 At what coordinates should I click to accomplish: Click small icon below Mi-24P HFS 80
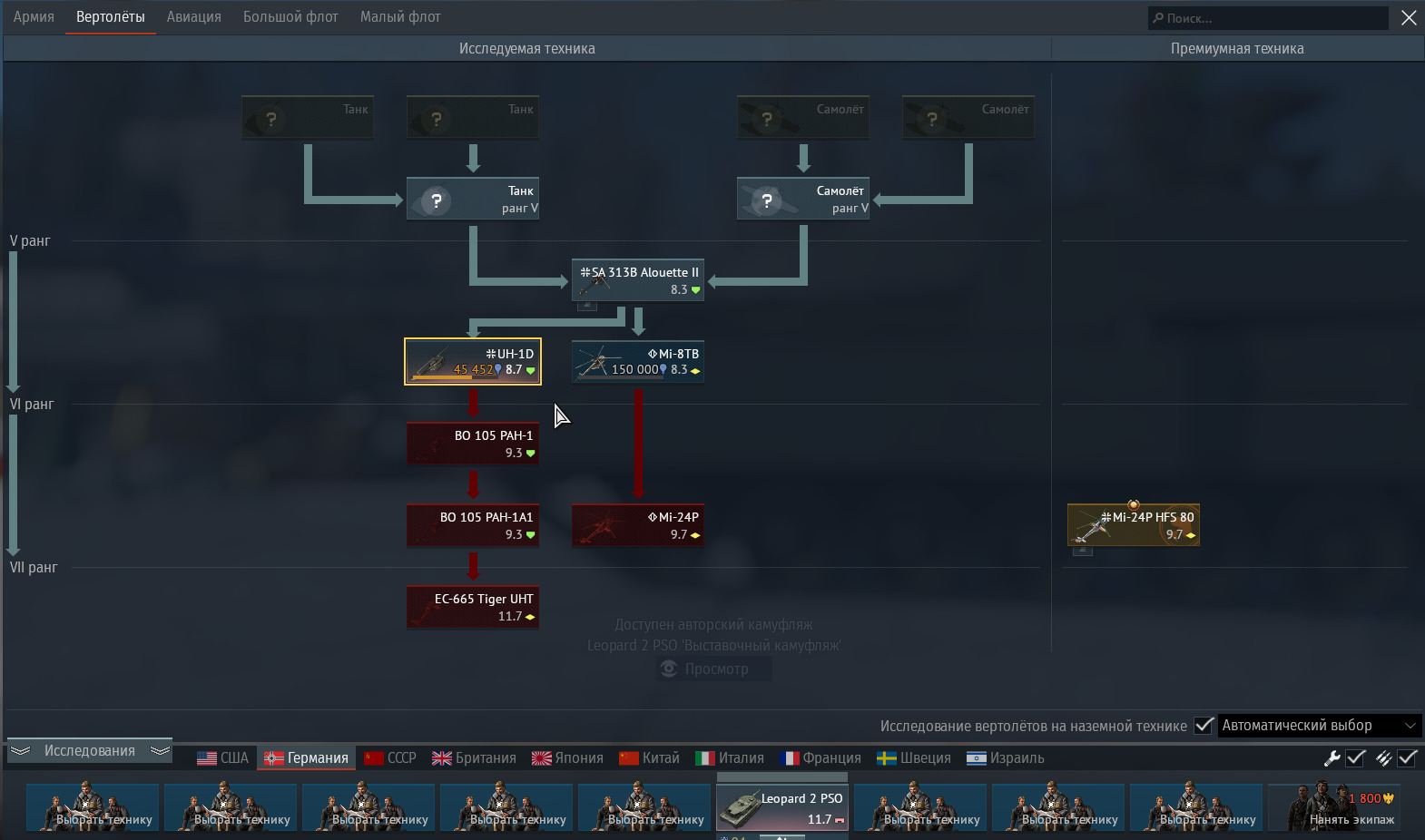(1083, 551)
